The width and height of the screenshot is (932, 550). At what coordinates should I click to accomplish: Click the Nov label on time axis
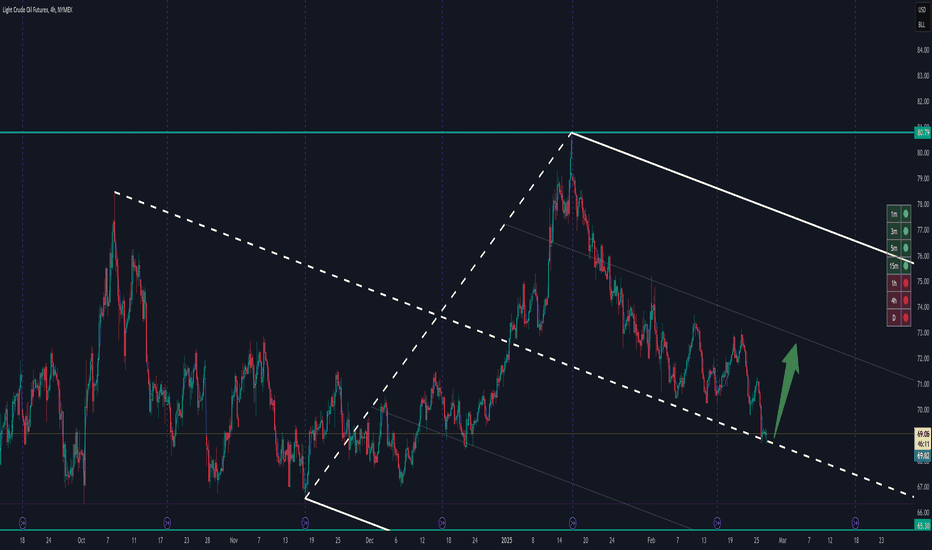[x=234, y=540]
